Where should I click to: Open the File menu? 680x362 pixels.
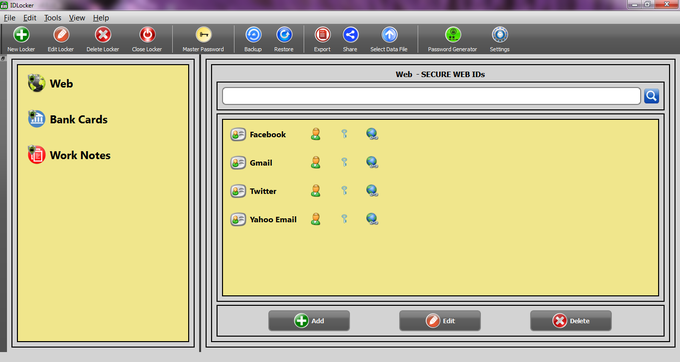9,18
